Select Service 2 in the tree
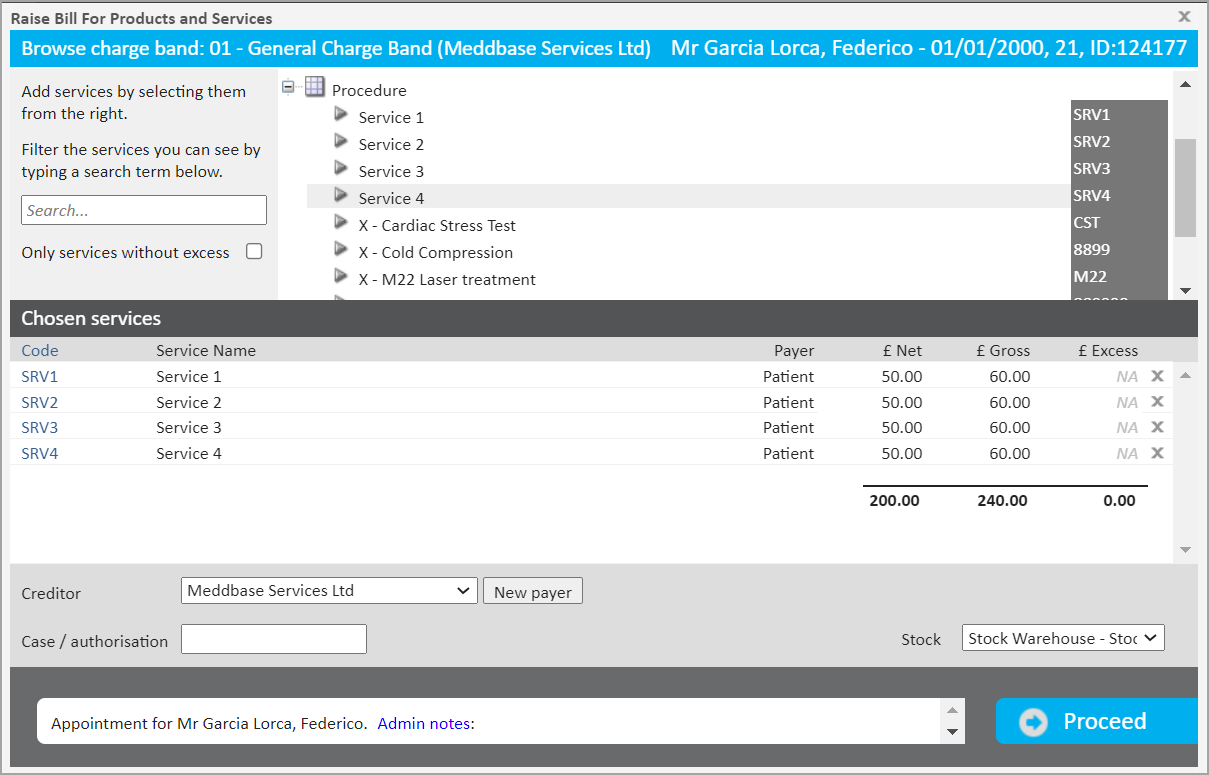 391,145
